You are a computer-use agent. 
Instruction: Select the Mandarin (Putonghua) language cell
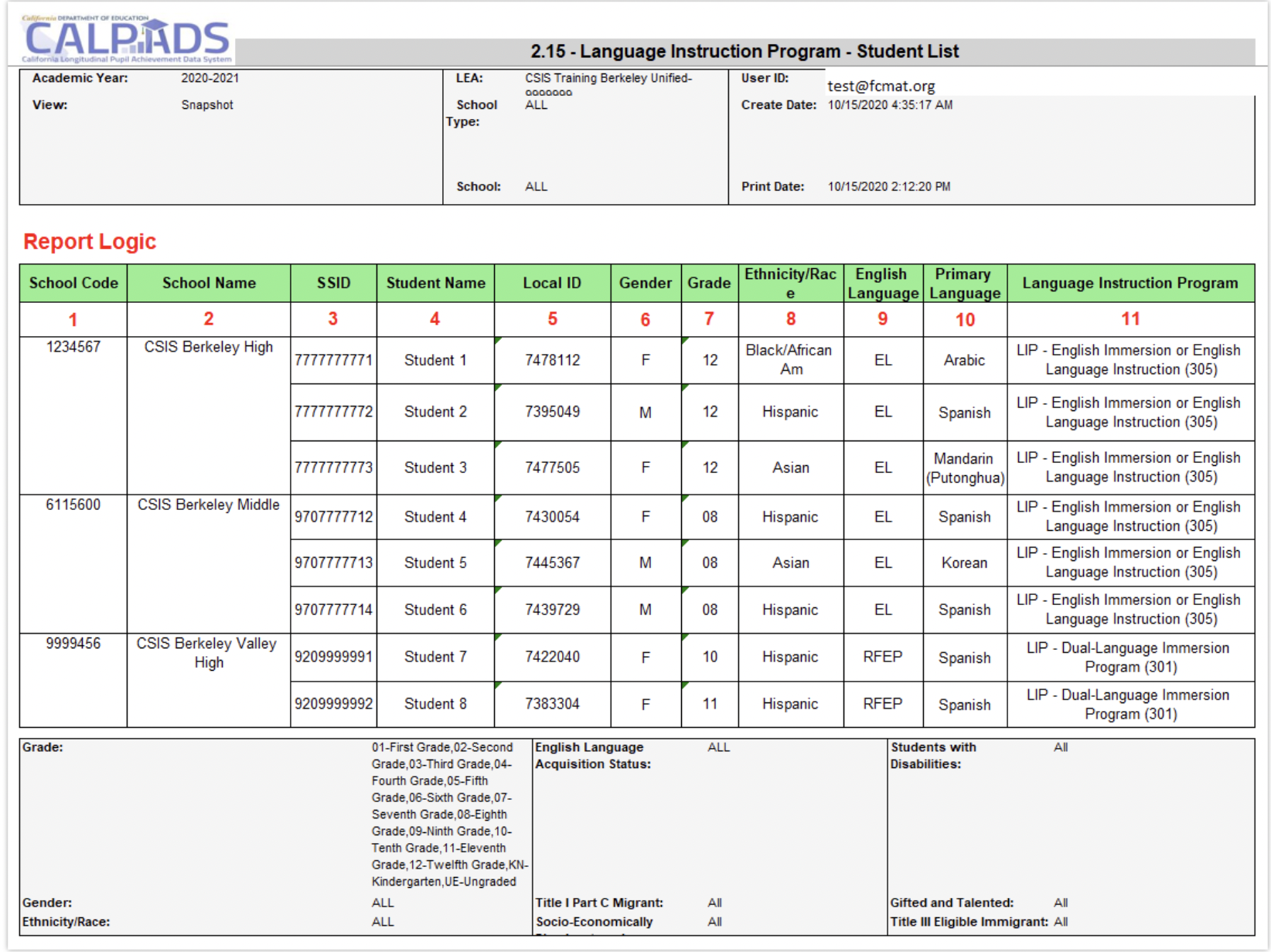pyautogui.click(x=965, y=467)
